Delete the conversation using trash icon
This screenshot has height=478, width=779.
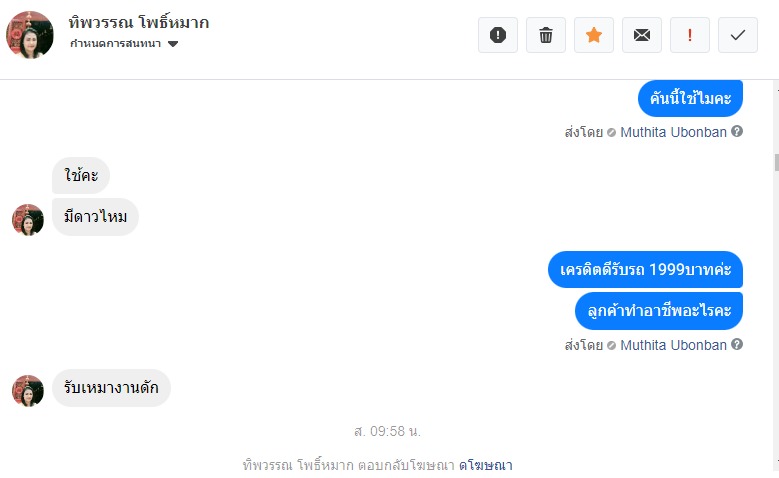point(546,35)
